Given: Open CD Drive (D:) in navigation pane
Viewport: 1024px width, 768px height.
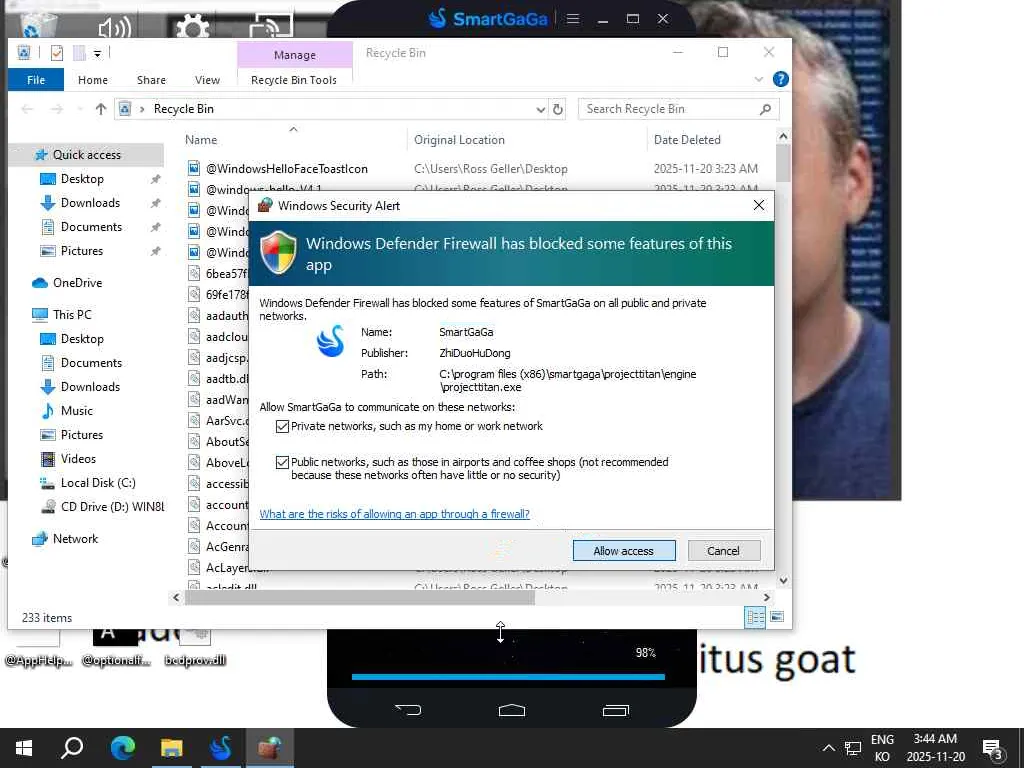Looking at the screenshot, I should pos(112,507).
